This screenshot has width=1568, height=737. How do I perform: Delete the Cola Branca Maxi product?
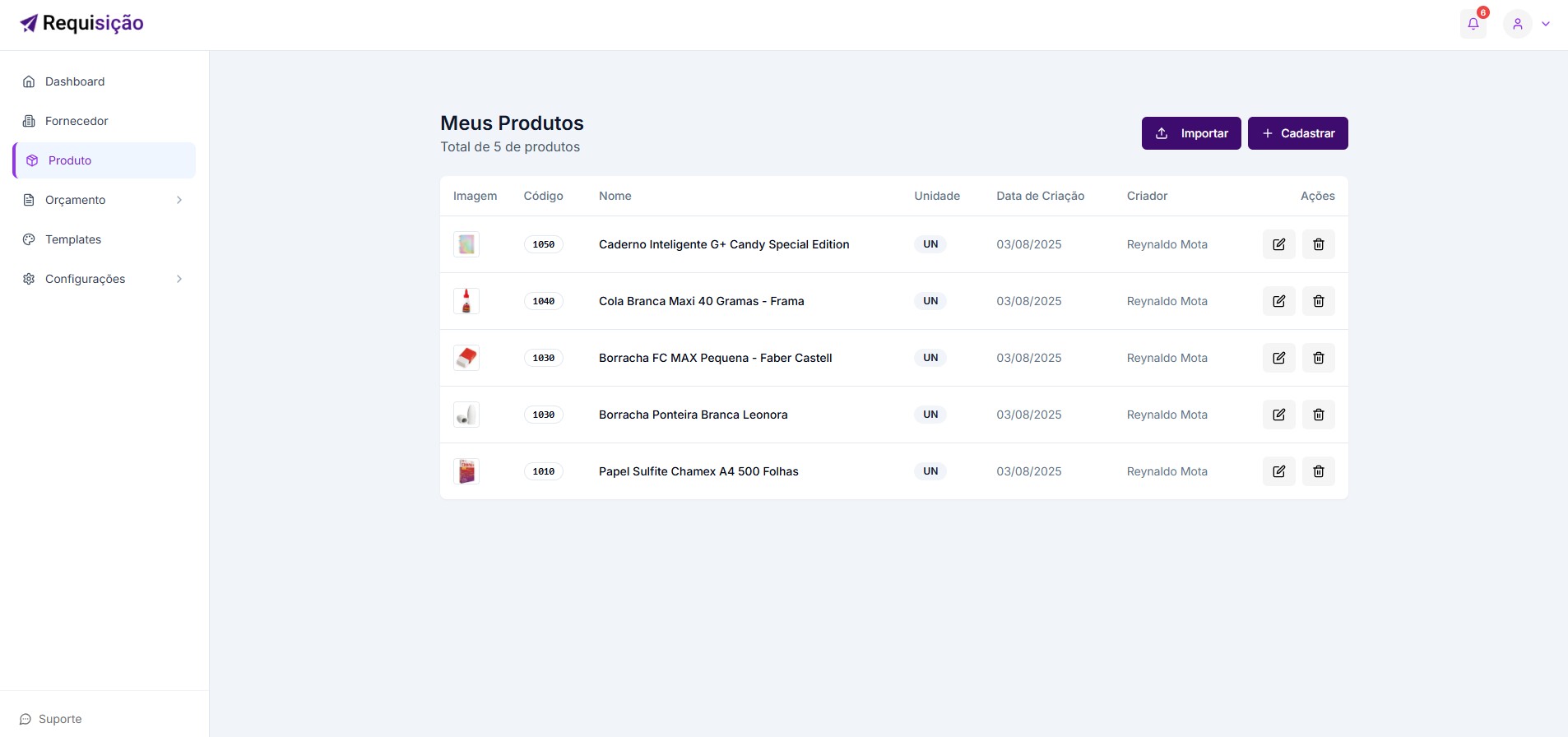coord(1318,301)
